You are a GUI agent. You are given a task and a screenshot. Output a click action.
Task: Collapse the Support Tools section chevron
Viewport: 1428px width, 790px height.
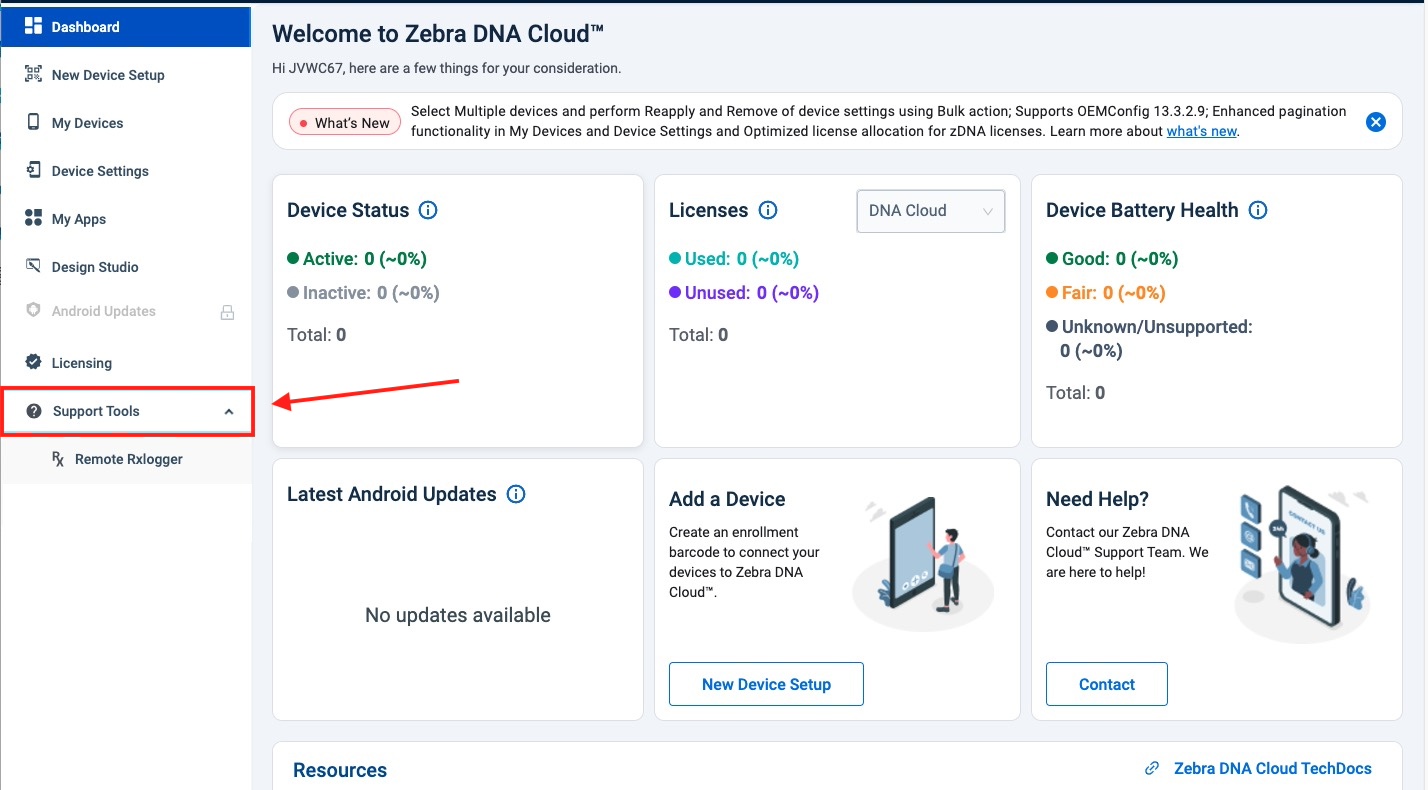229,412
